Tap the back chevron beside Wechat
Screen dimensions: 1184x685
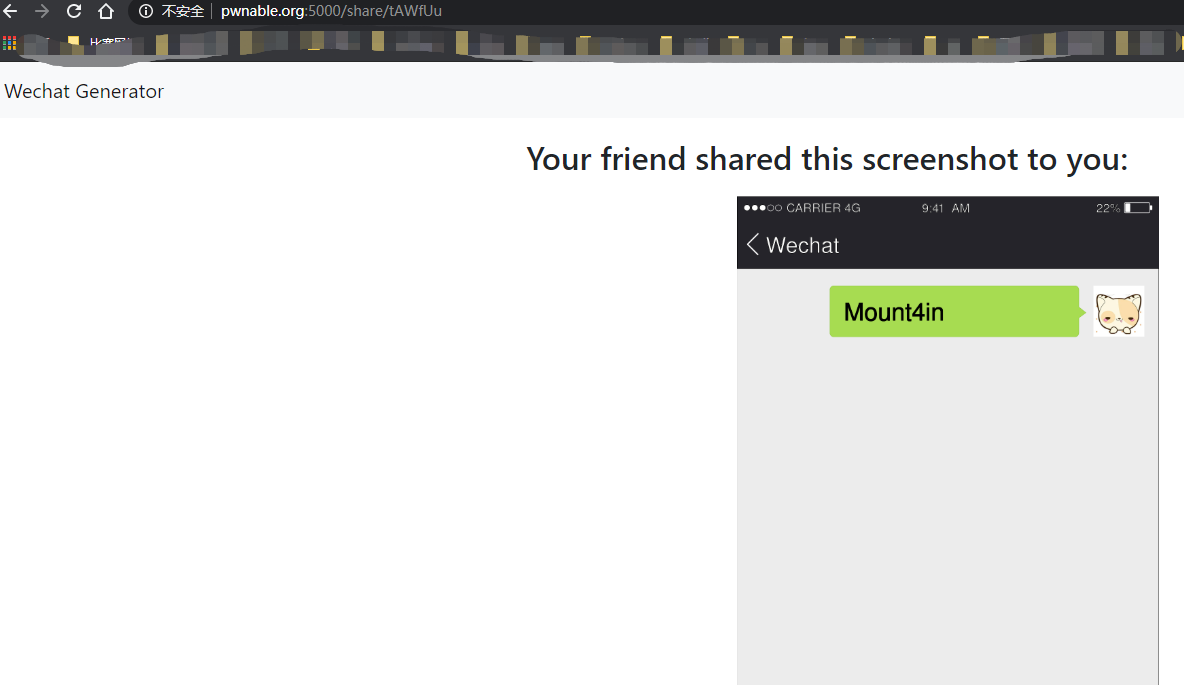point(753,245)
